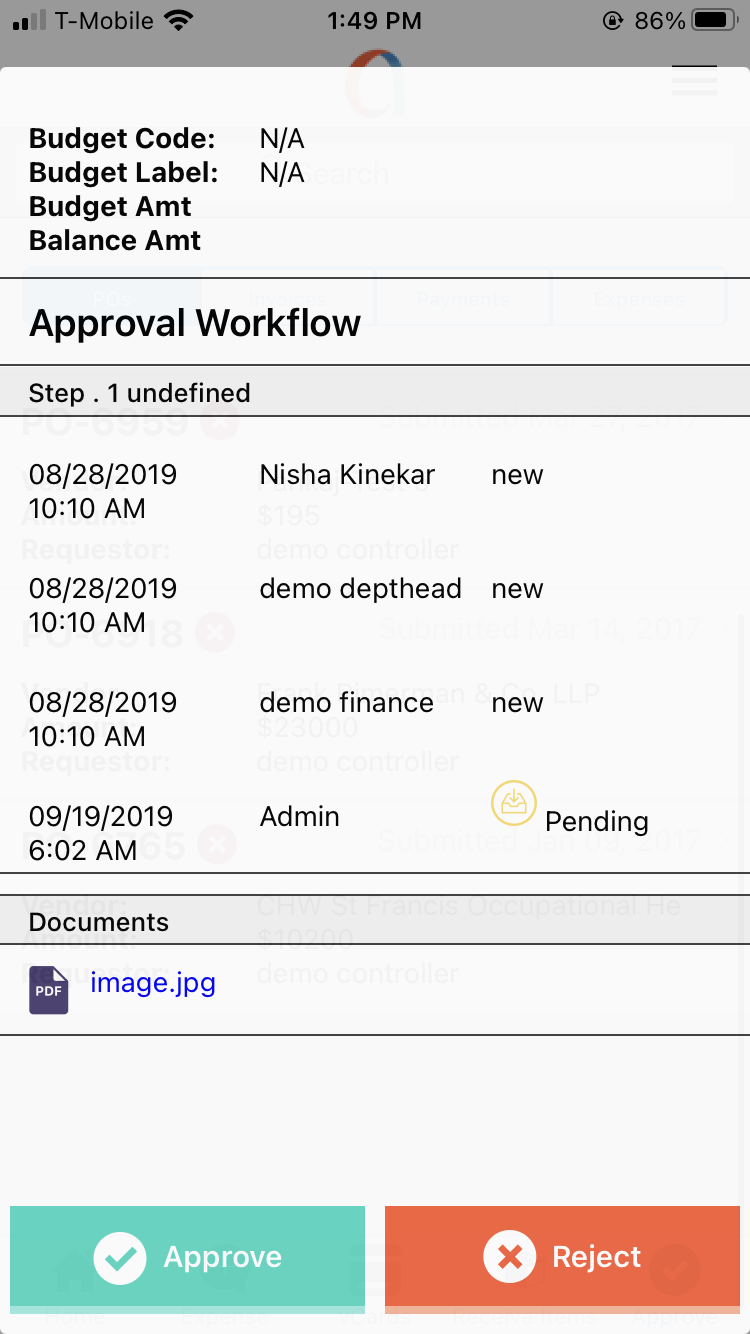Collapse the Documents section header

(99, 921)
